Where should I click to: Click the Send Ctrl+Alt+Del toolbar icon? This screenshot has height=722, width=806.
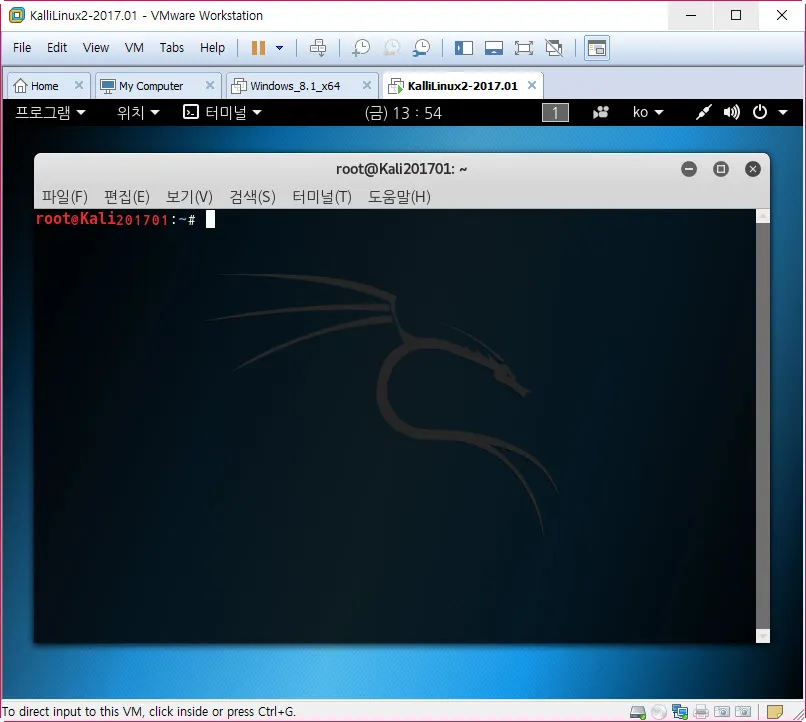click(318, 48)
